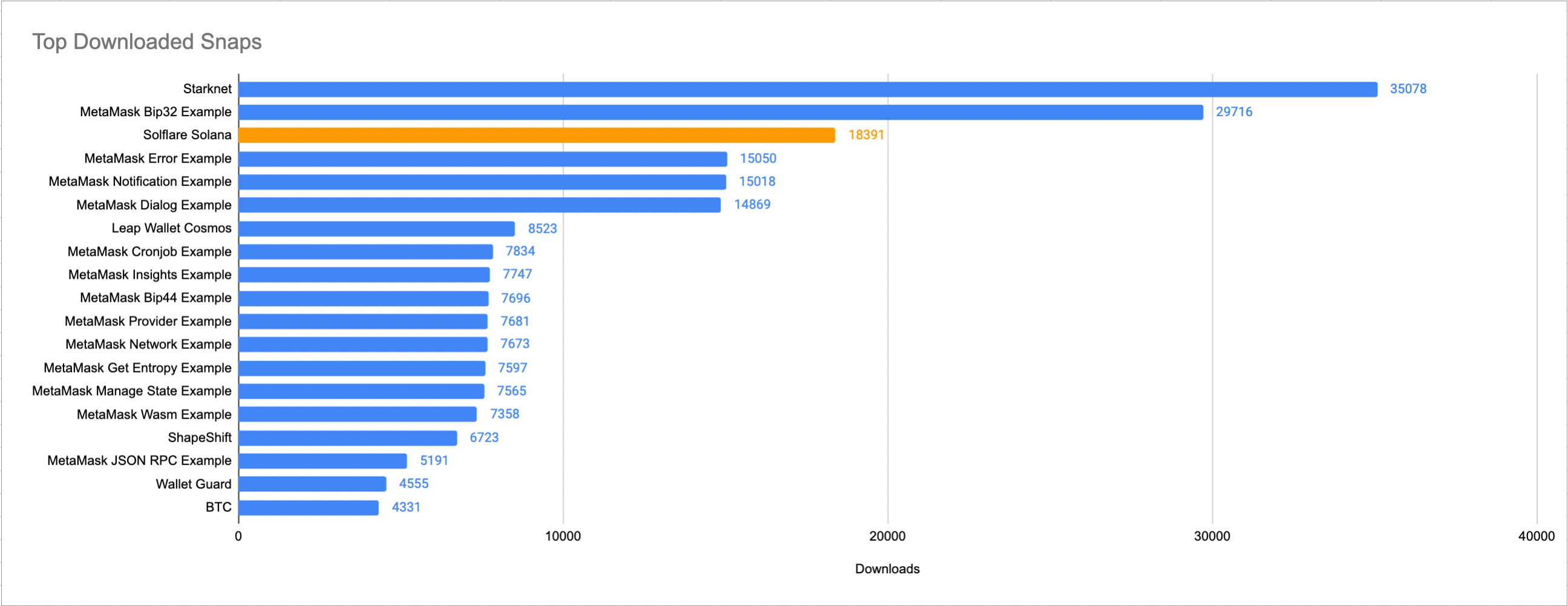1568x606 pixels.
Task: Click the "20000" axis tick label
Action: (x=887, y=536)
